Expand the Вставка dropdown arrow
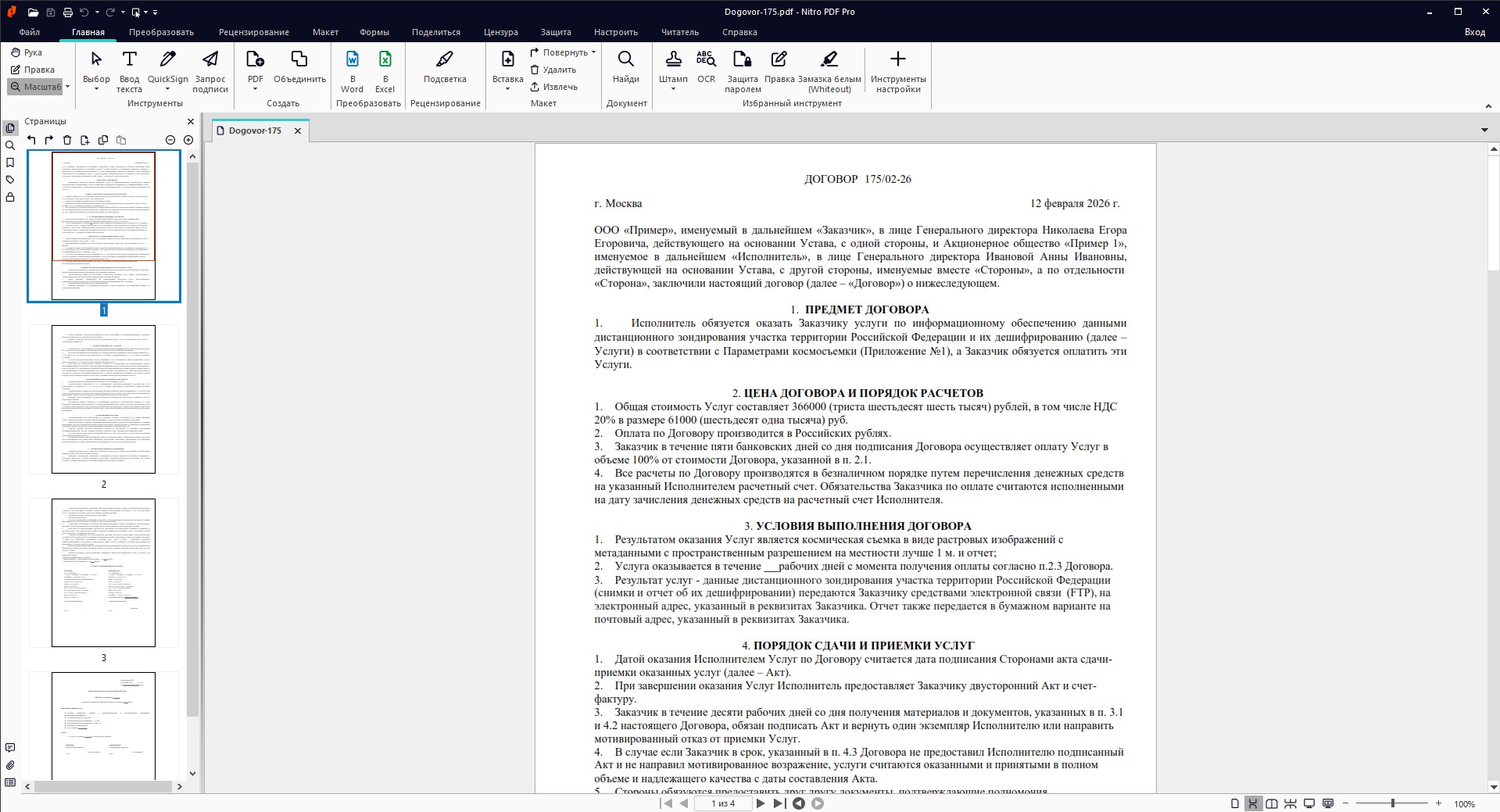1500x812 pixels. 508,89
